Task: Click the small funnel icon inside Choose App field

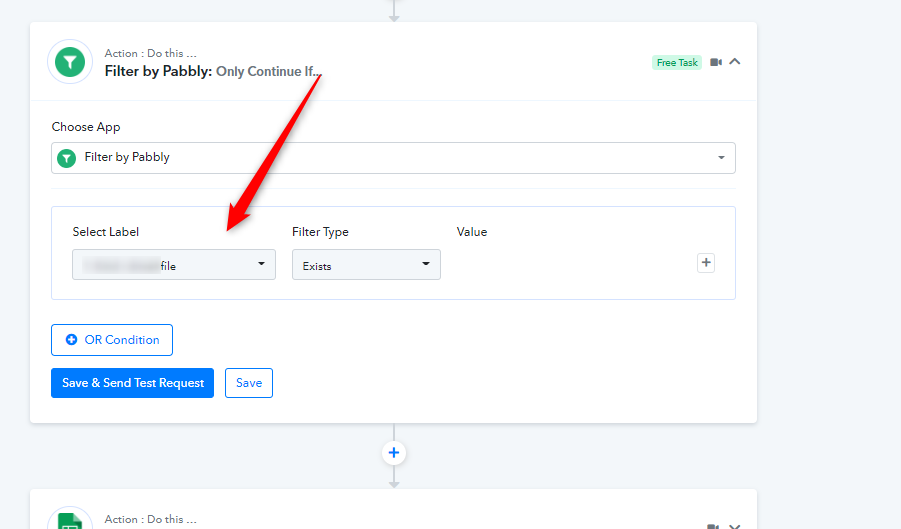Action: click(x=67, y=158)
